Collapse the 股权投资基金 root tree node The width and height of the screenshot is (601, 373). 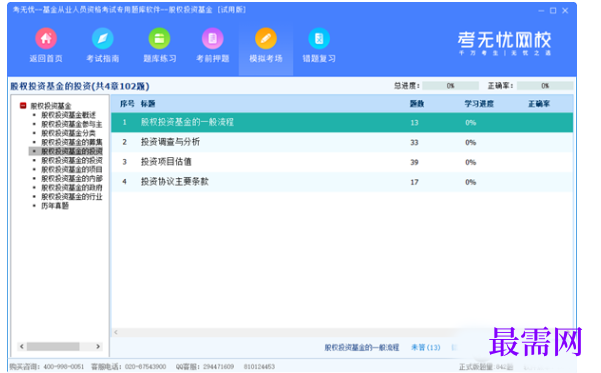tap(23, 105)
